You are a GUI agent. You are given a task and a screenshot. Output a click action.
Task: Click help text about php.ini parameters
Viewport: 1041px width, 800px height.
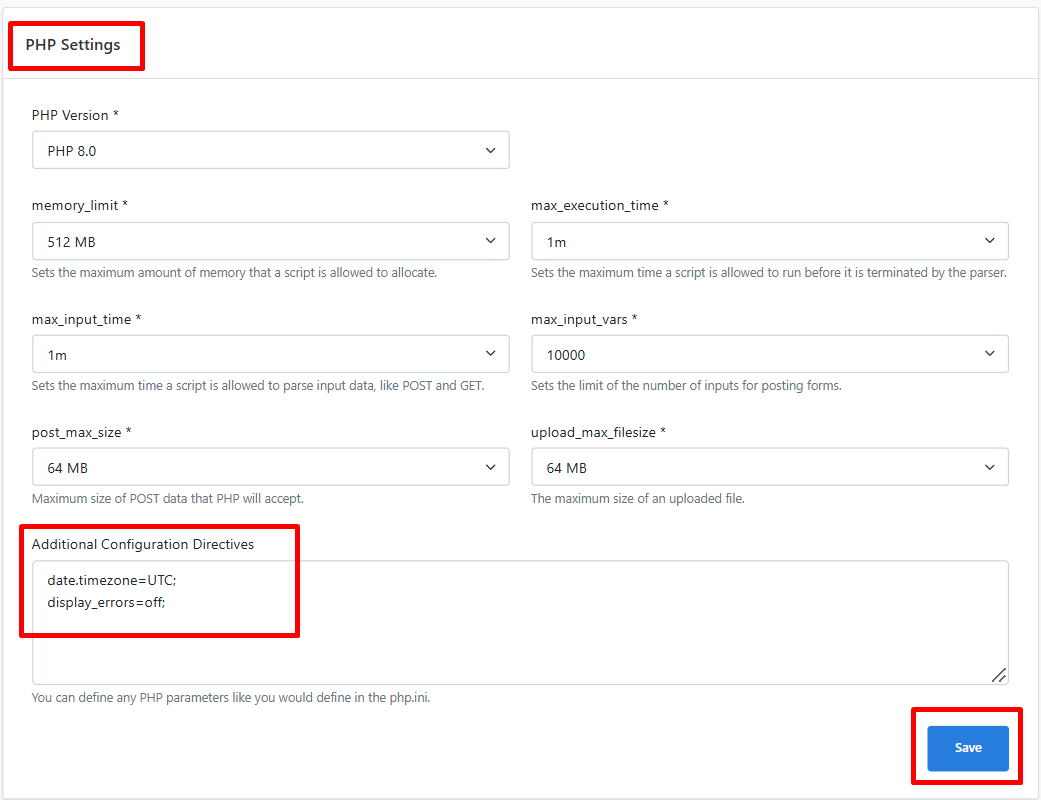pyautogui.click(x=230, y=698)
